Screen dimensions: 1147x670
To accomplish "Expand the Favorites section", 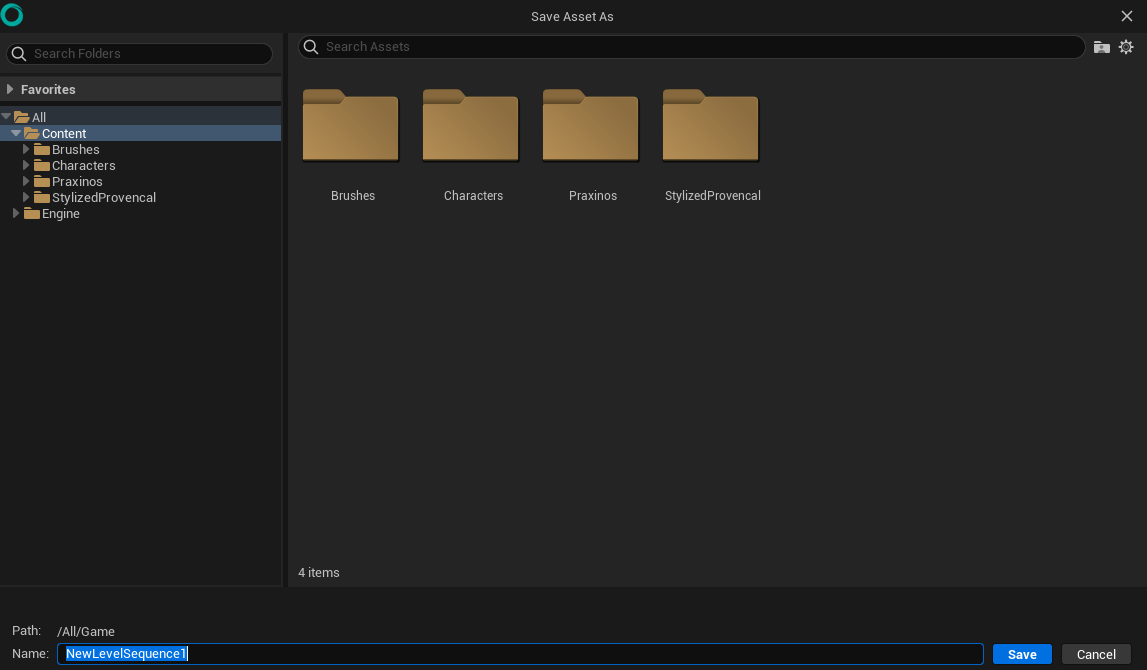I will click(x=10, y=89).
